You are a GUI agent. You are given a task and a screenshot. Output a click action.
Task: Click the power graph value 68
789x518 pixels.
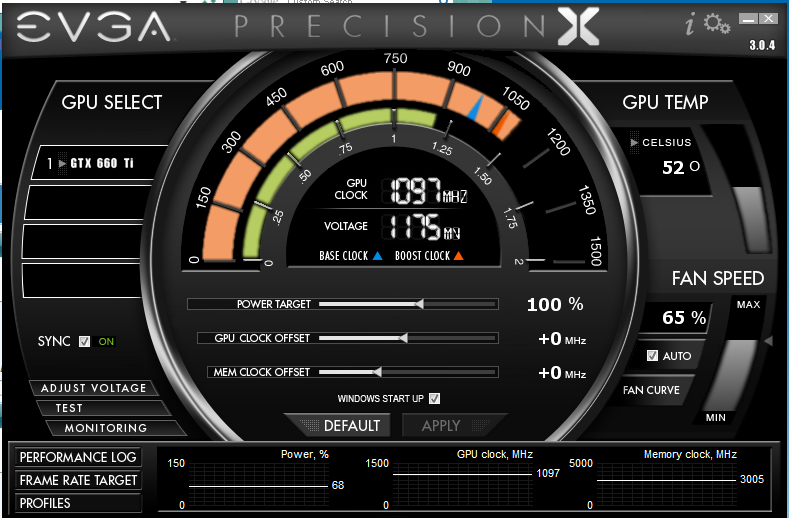pos(338,485)
